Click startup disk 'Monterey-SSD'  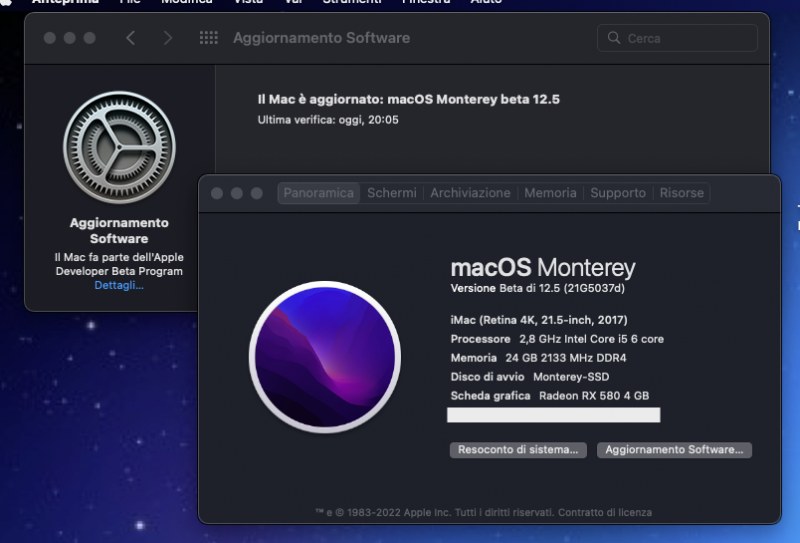[x=571, y=377]
